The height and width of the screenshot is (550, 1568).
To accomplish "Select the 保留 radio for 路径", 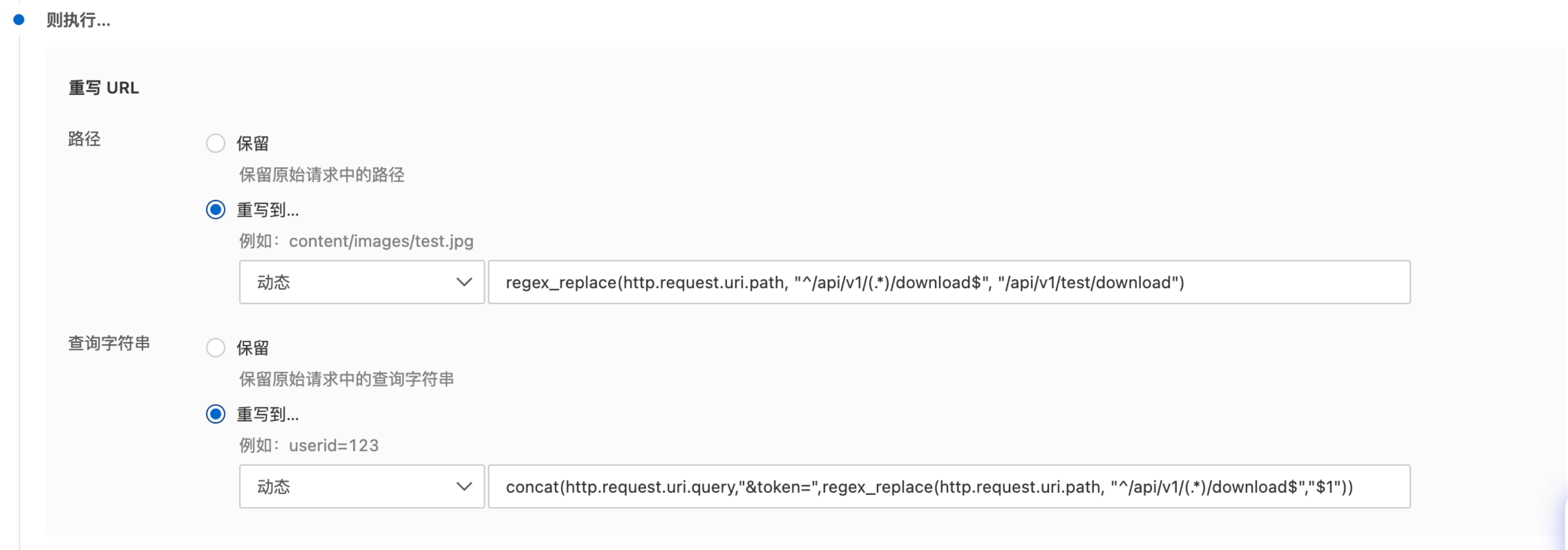I will (216, 144).
